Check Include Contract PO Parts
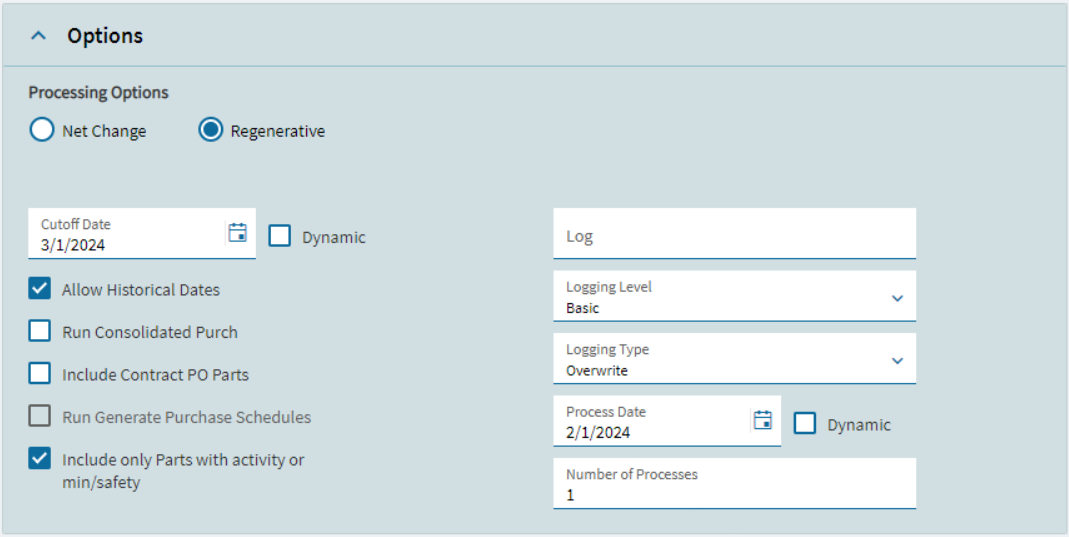This screenshot has height=537, width=1069. (x=40, y=374)
